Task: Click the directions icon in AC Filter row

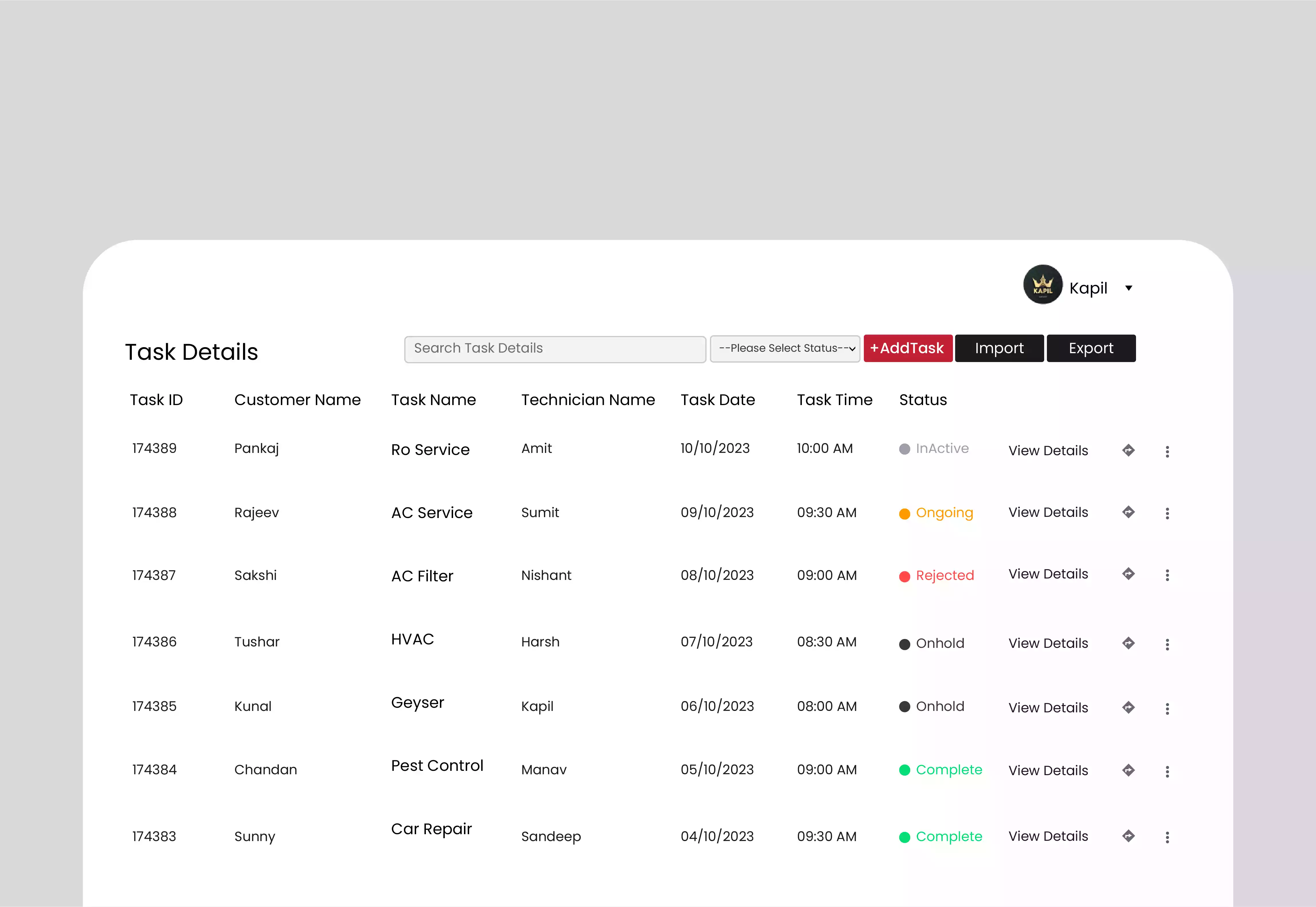Action: pos(1128,574)
